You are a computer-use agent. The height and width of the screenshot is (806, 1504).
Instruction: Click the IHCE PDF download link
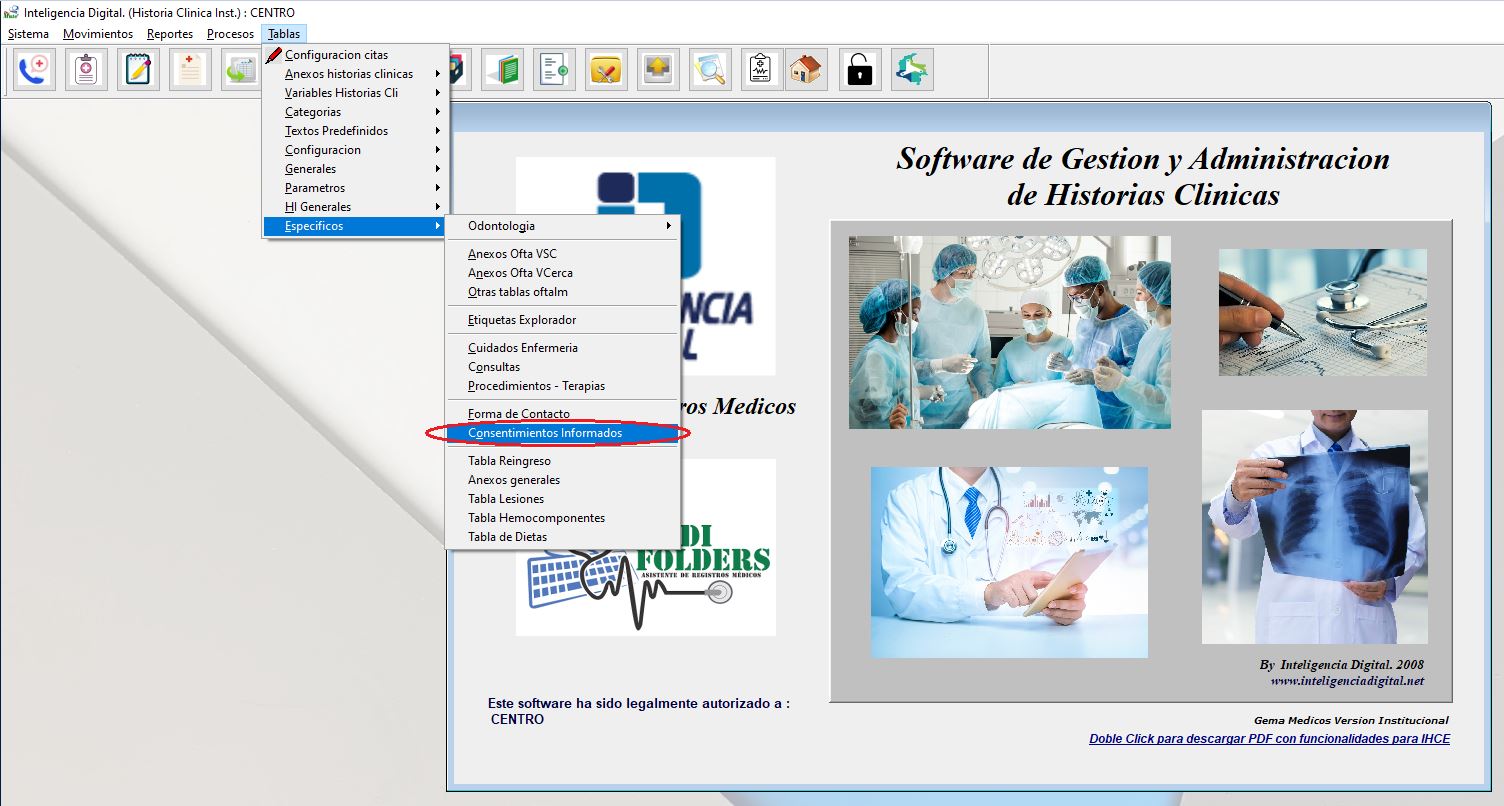(1269, 739)
